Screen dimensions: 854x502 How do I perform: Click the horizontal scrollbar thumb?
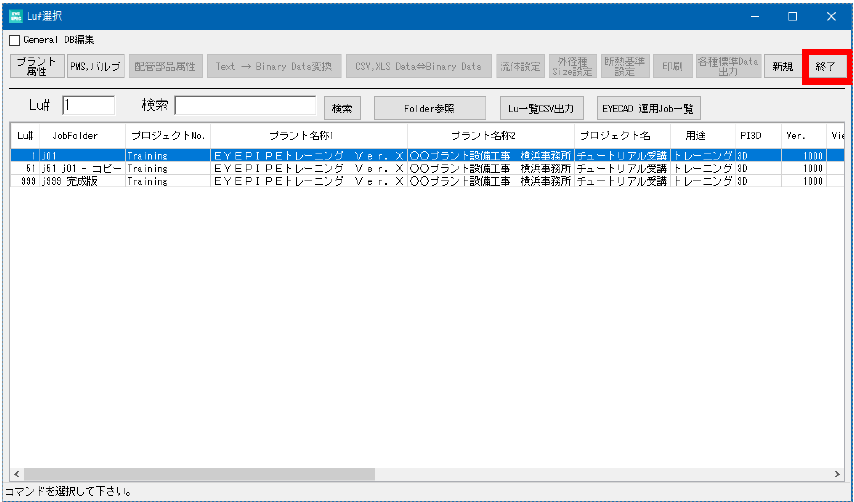pyautogui.click(x=199, y=474)
